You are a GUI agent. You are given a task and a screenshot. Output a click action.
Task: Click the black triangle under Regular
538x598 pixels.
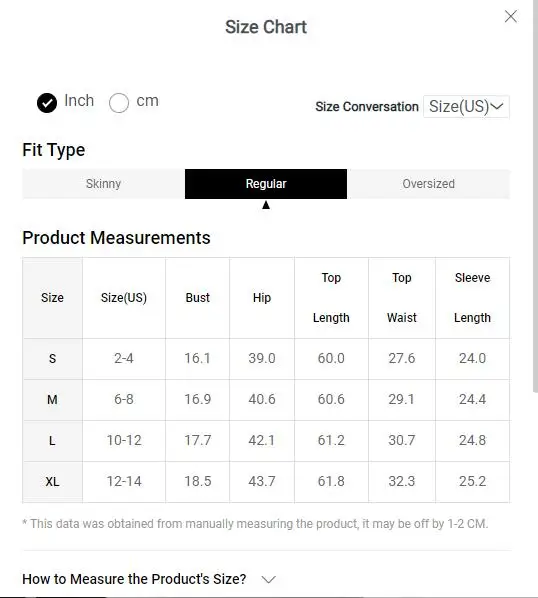click(266, 205)
